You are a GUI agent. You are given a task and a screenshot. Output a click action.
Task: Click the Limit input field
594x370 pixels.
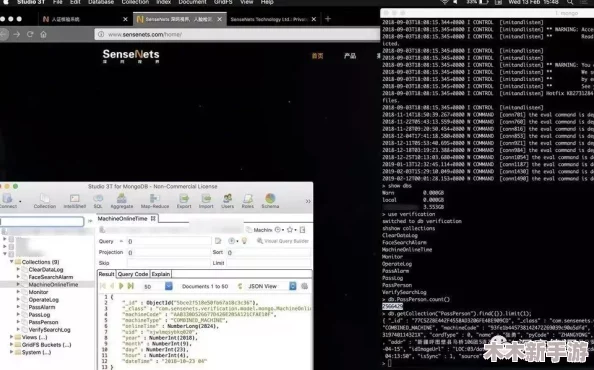click(269, 263)
